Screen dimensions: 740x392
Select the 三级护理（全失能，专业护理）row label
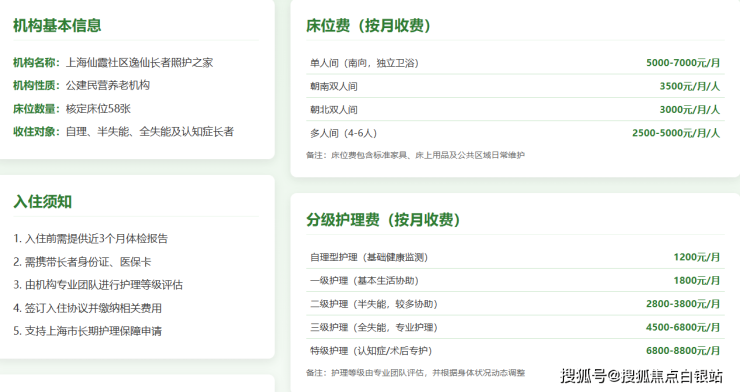click(x=373, y=327)
